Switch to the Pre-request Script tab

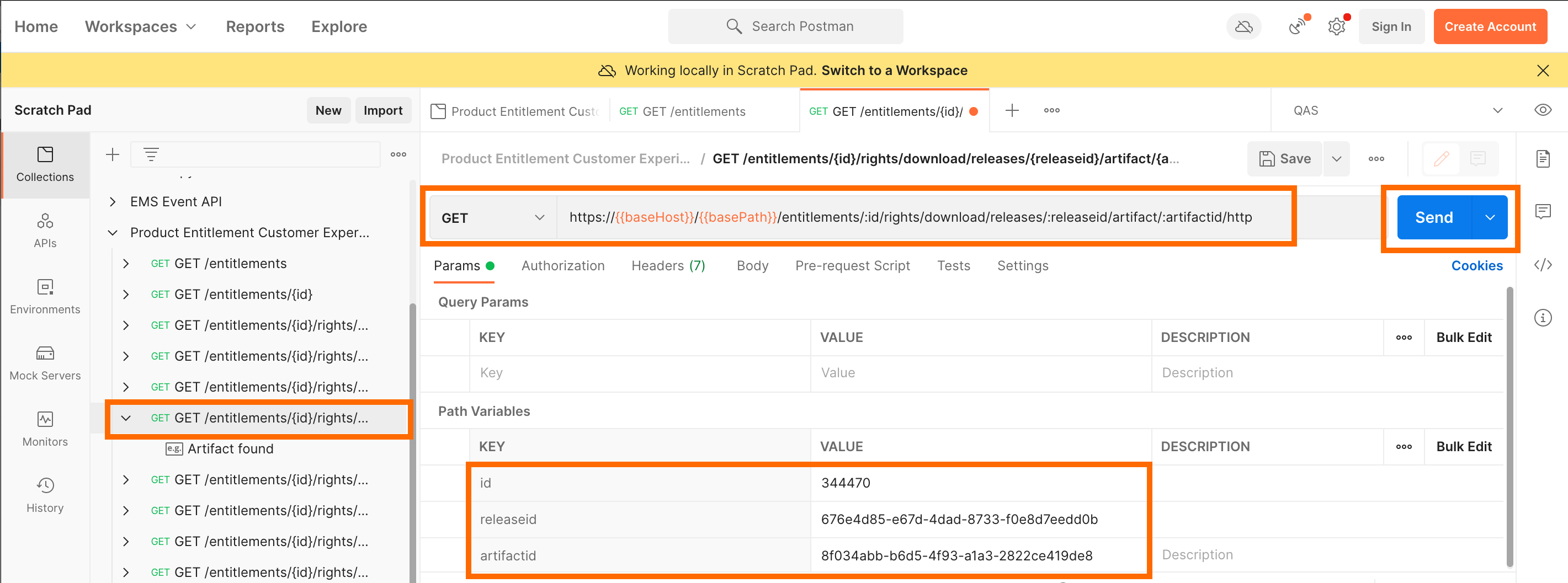click(852, 266)
